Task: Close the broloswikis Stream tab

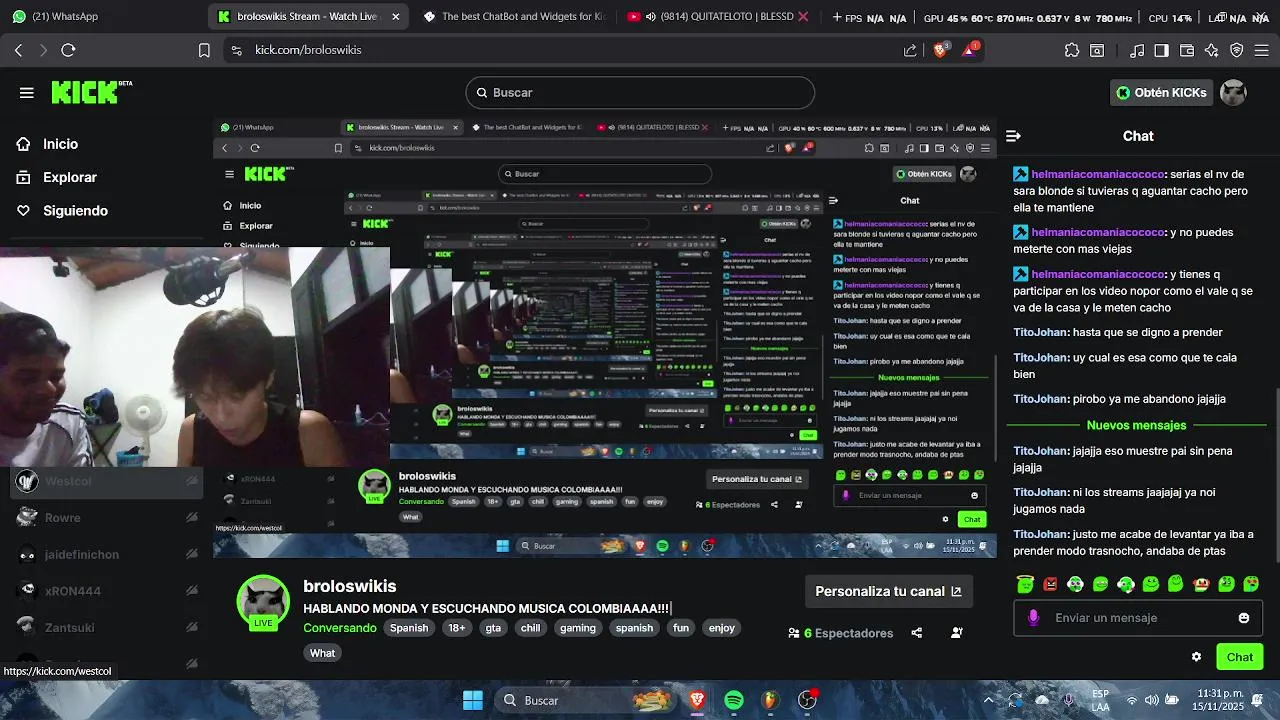Action: click(396, 17)
